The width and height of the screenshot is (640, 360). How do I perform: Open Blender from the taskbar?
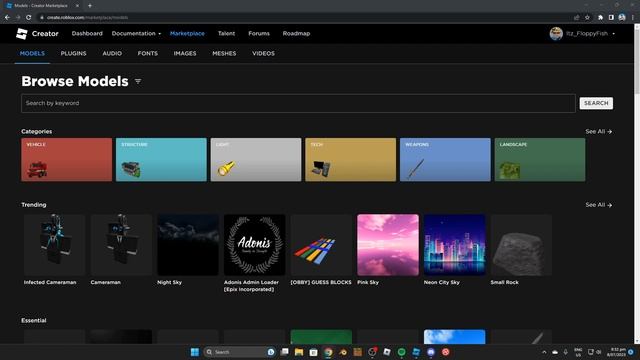343,352
